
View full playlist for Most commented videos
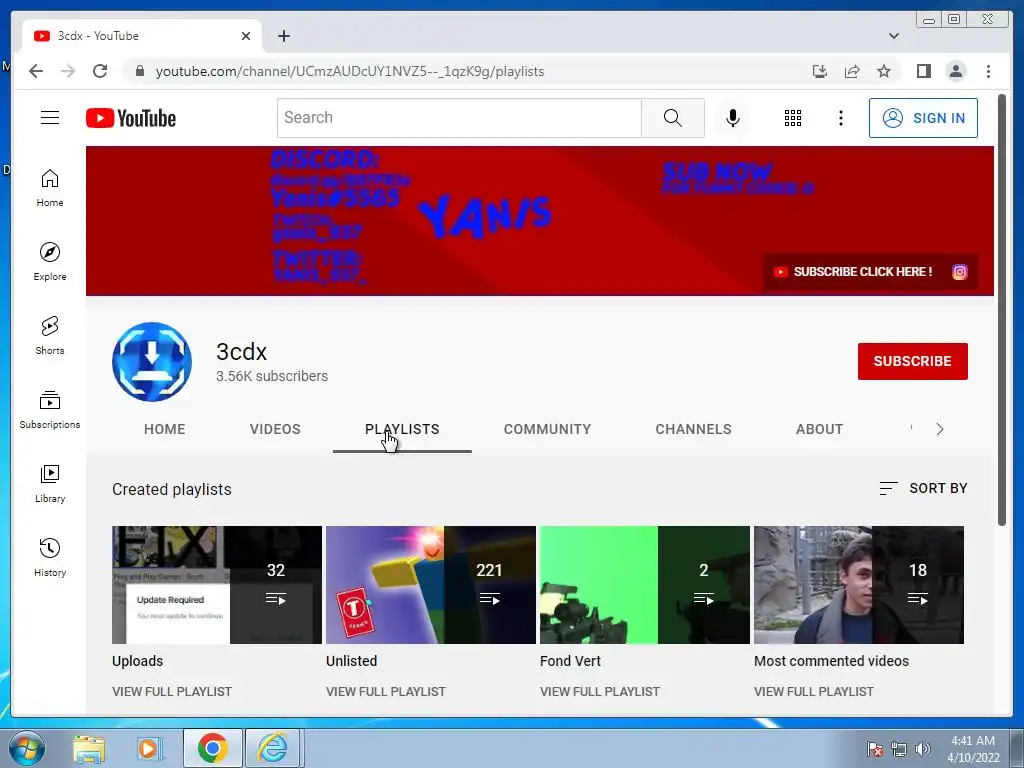[x=814, y=691]
